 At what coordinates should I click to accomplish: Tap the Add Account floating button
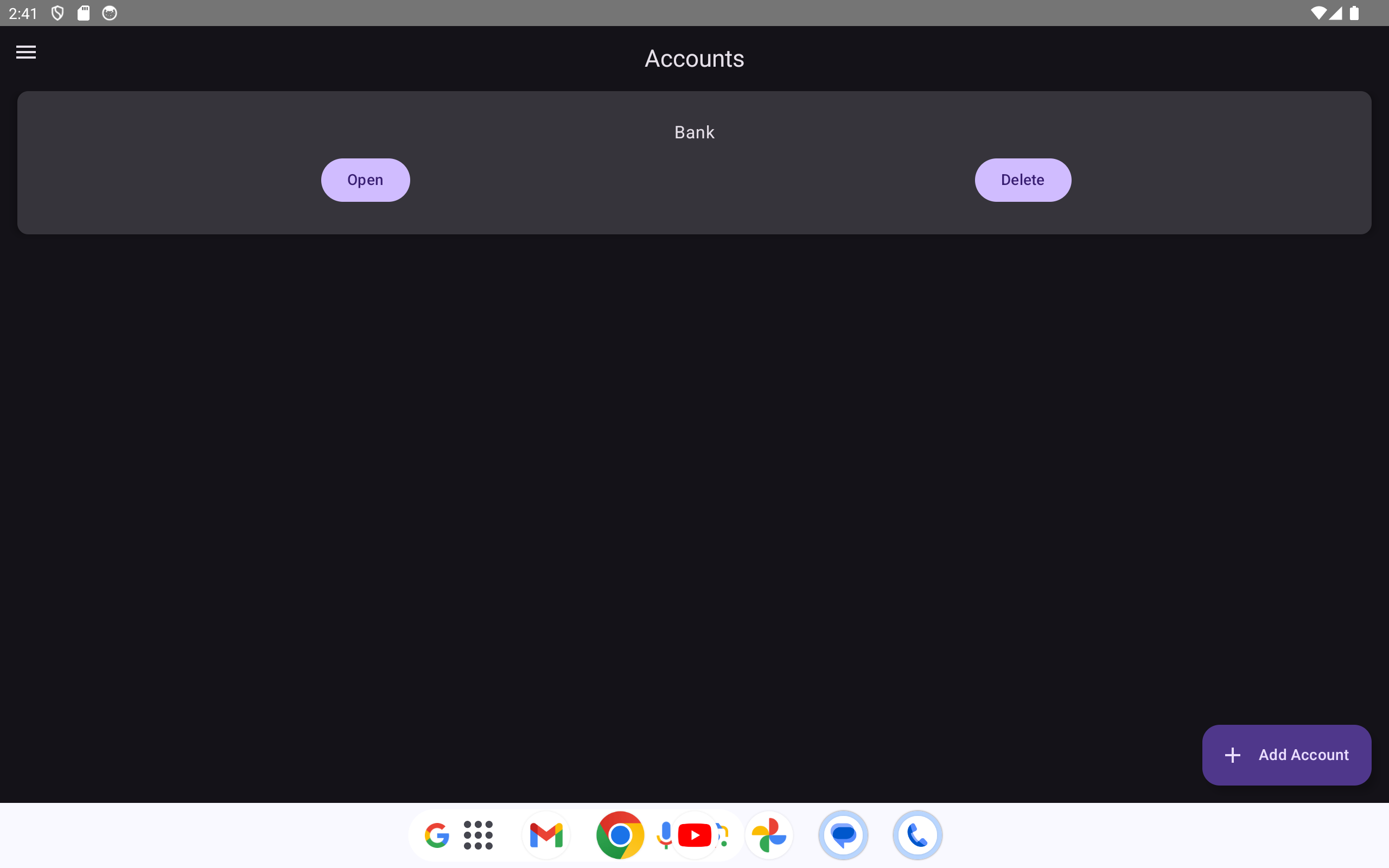pyautogui.click(x=1286, y=754)
